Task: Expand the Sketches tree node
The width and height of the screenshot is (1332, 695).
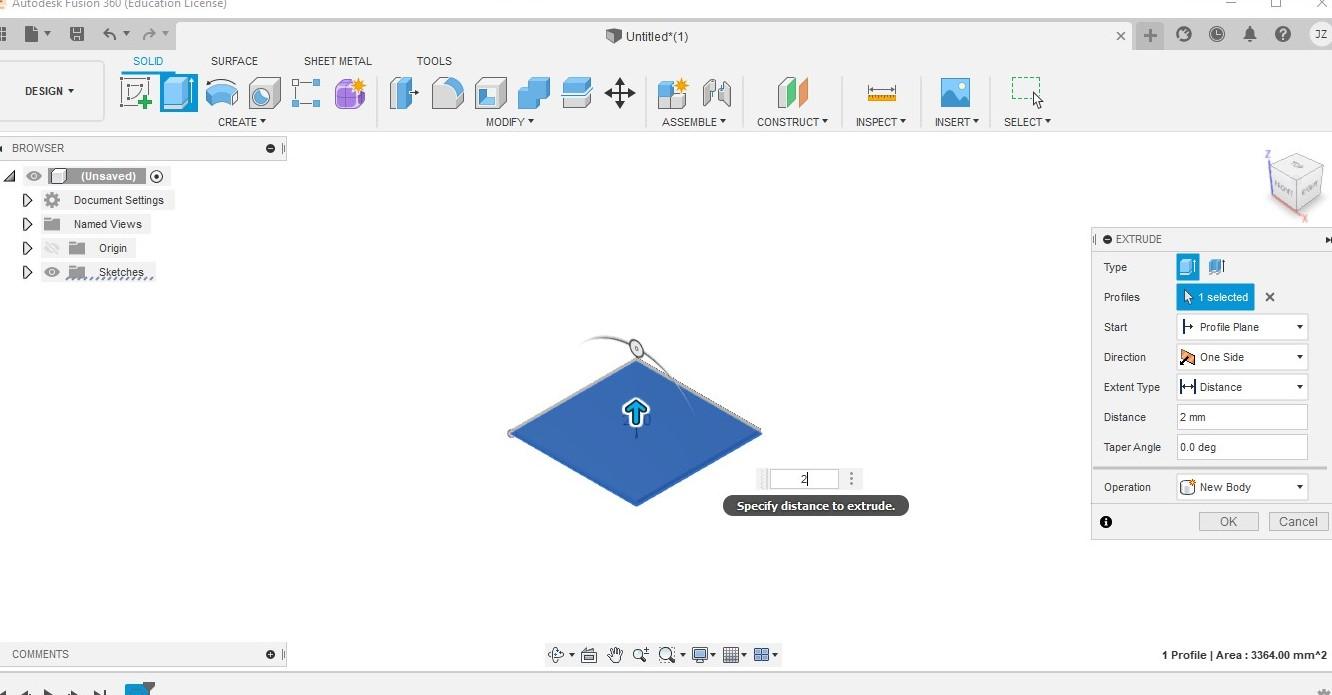Action: (27, 272)
